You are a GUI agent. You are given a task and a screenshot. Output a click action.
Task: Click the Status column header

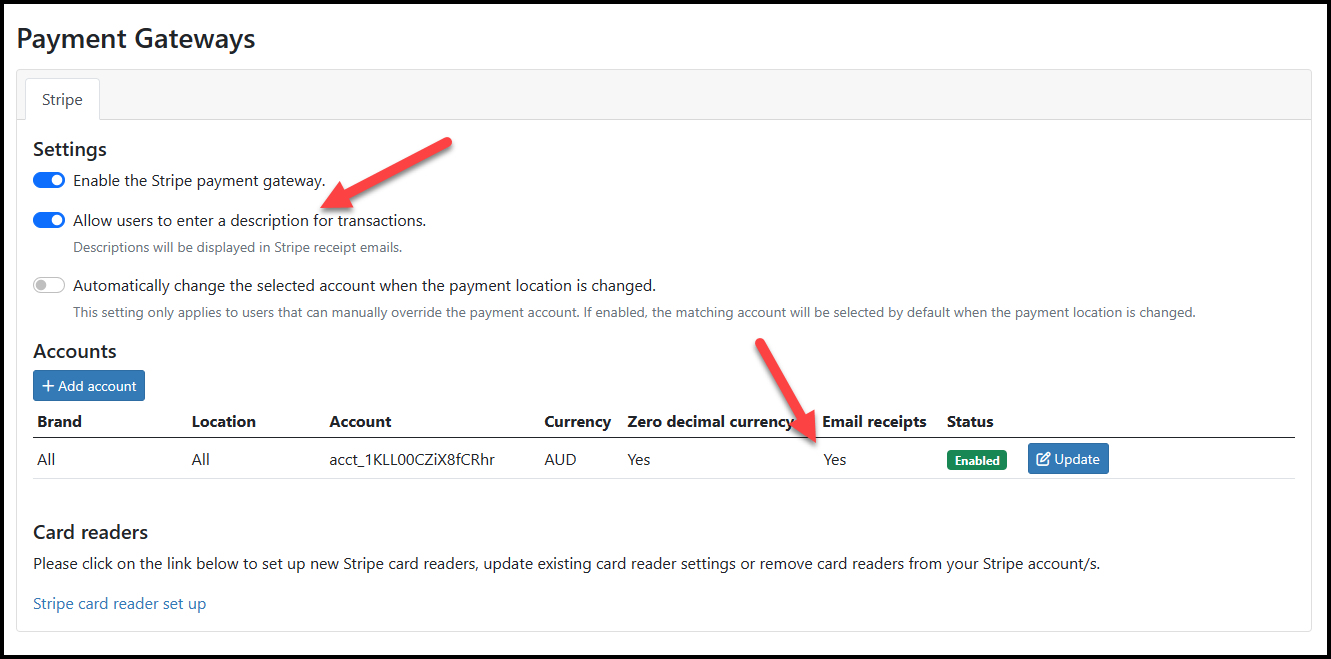(x=970, y=422)
